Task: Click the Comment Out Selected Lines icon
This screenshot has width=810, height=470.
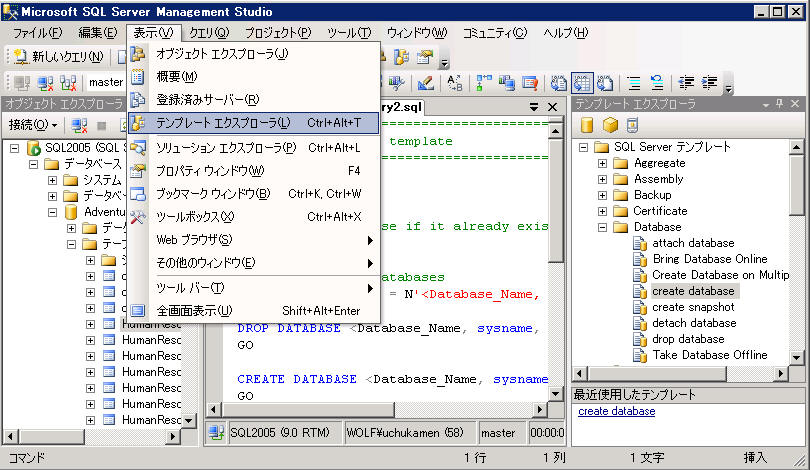Action: [x=634, y=83]
